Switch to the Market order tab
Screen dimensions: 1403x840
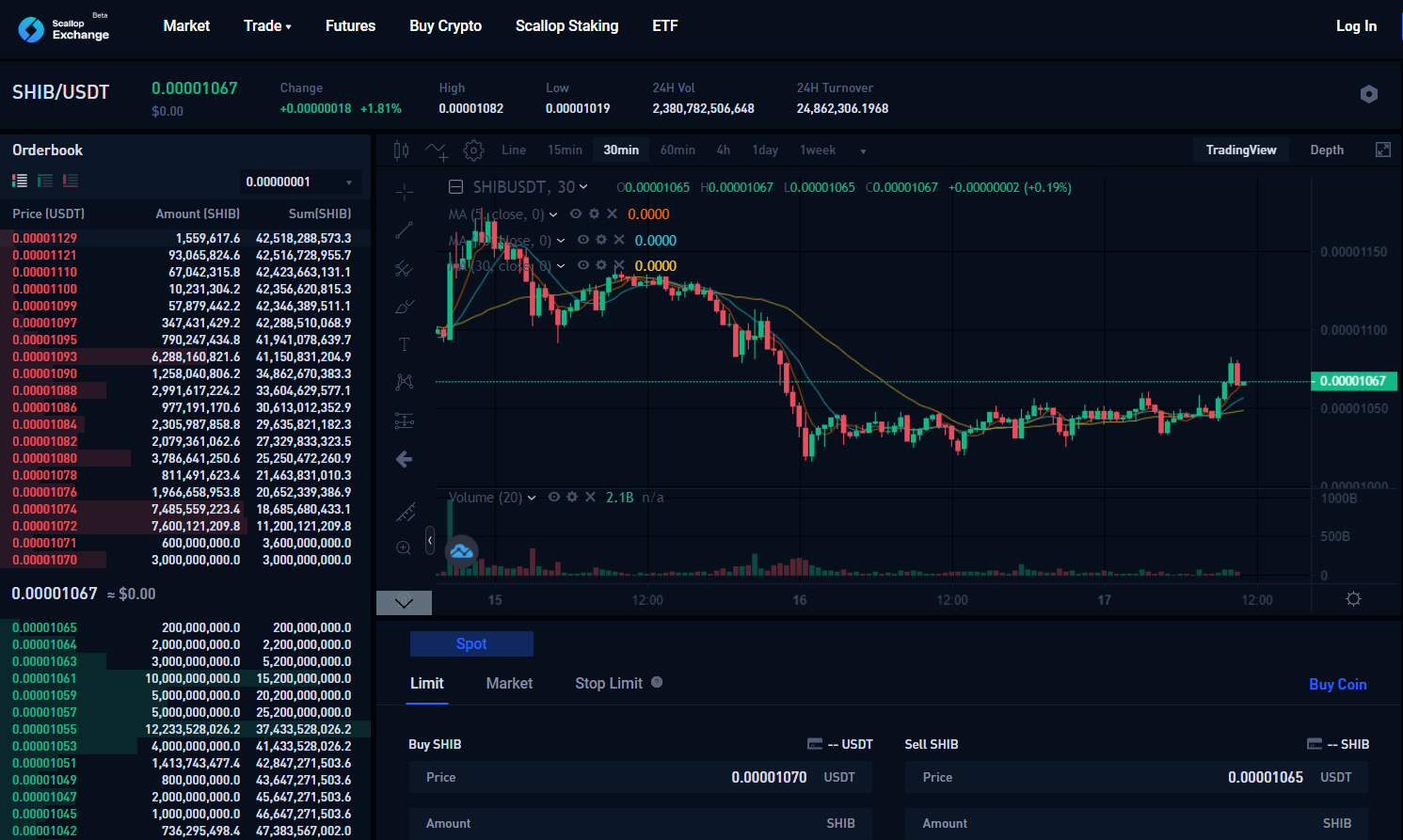(509, 684)
